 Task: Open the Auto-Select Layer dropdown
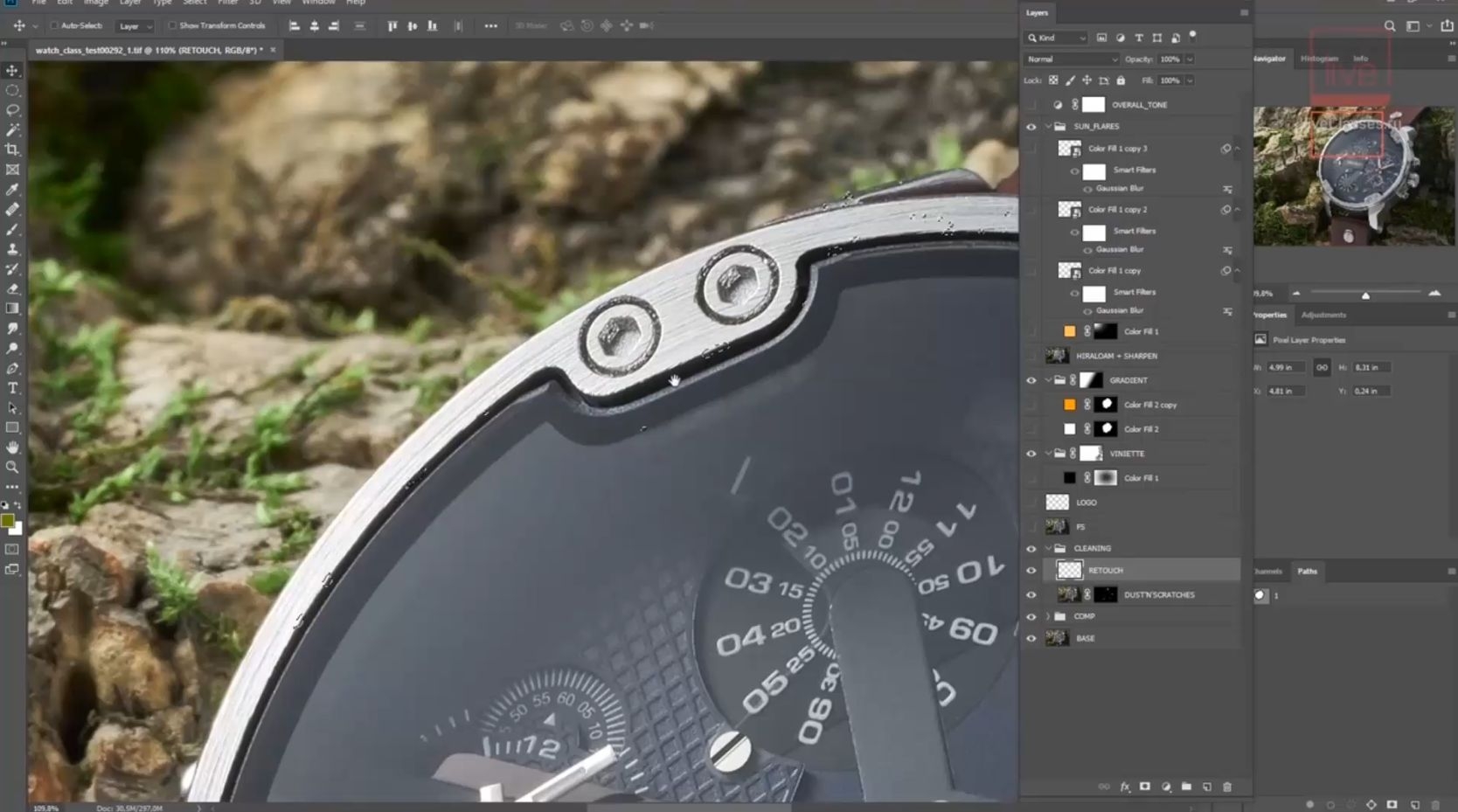[x=135, y=26]
